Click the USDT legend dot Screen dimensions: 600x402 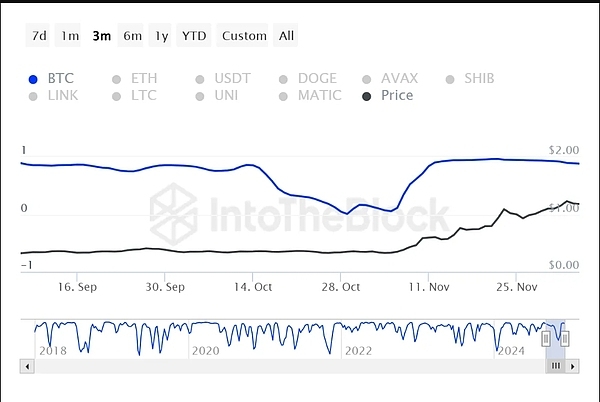pos(200,79)
